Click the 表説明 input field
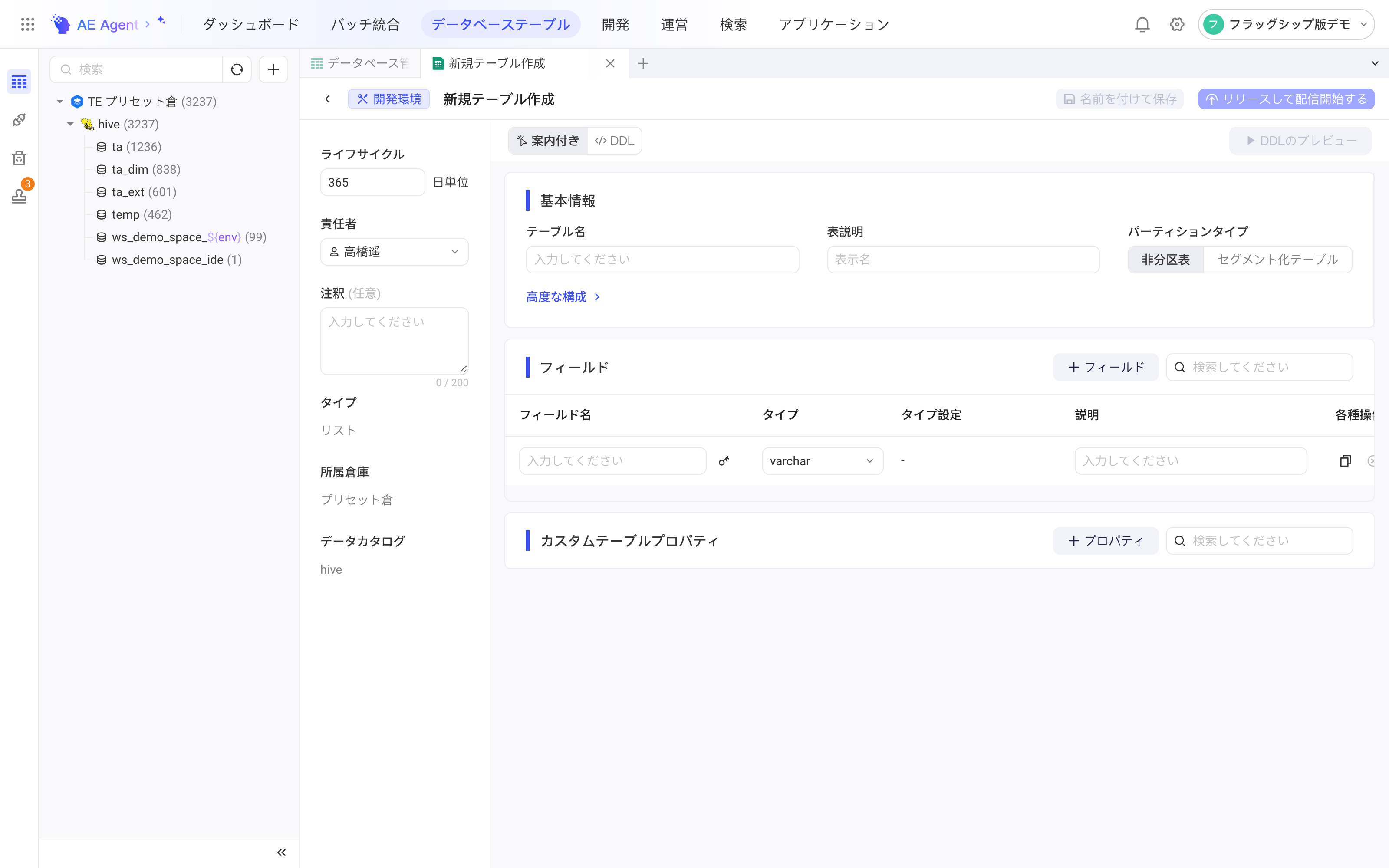 click(x=963, y=260)
